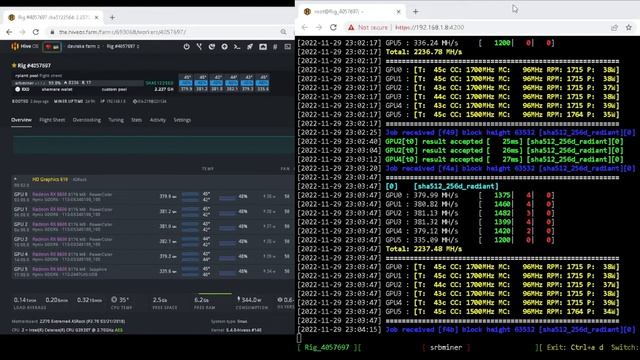This screenshot has width=640, height=360.
Task: Click the 2.5 GB free space value
Action: coord(160,300)
